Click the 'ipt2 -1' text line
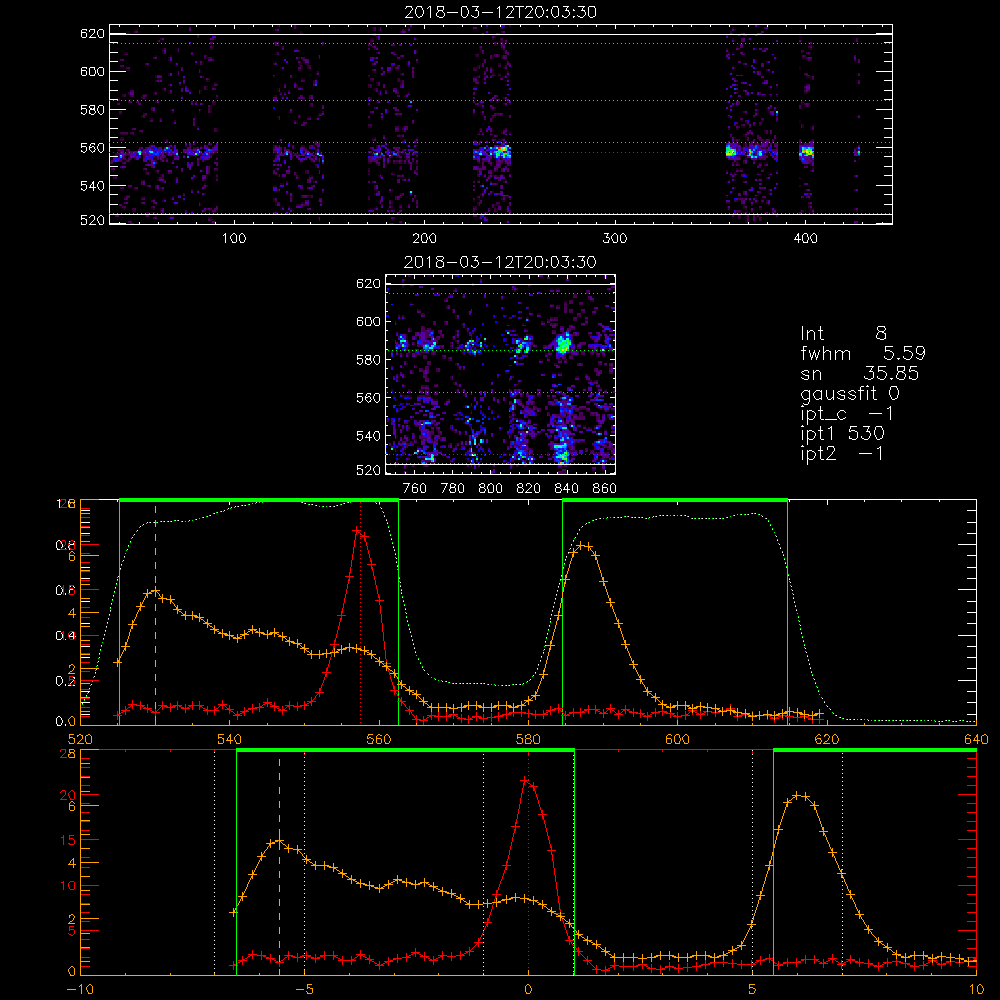The width and height of the screenshot is (1000, 1000). point(842,453)
